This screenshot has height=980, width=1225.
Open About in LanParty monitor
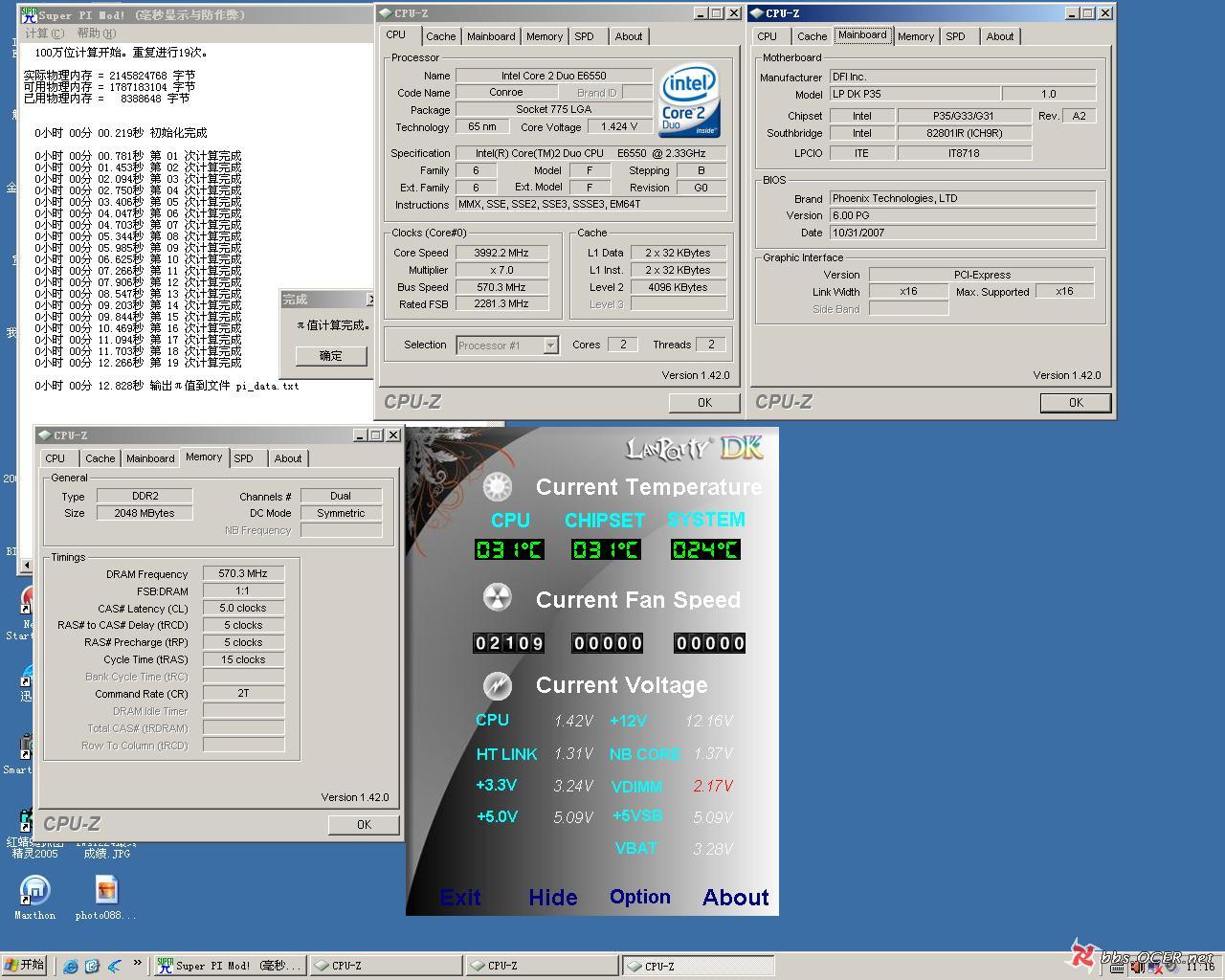tap(736, 898)
